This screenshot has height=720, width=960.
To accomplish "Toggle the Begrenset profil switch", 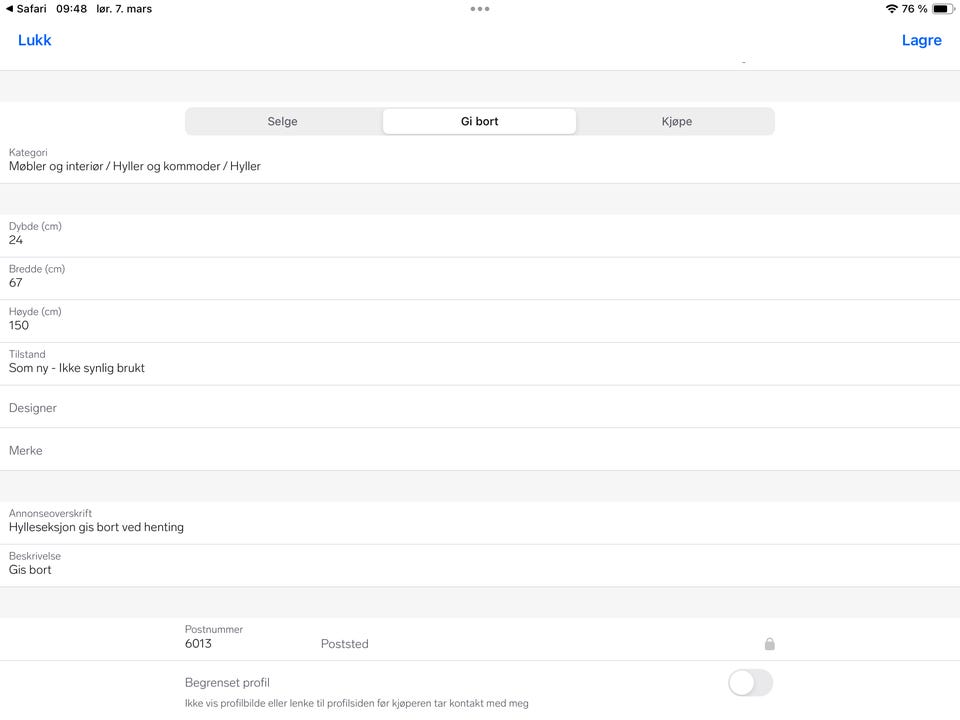I will coord(751,683).
